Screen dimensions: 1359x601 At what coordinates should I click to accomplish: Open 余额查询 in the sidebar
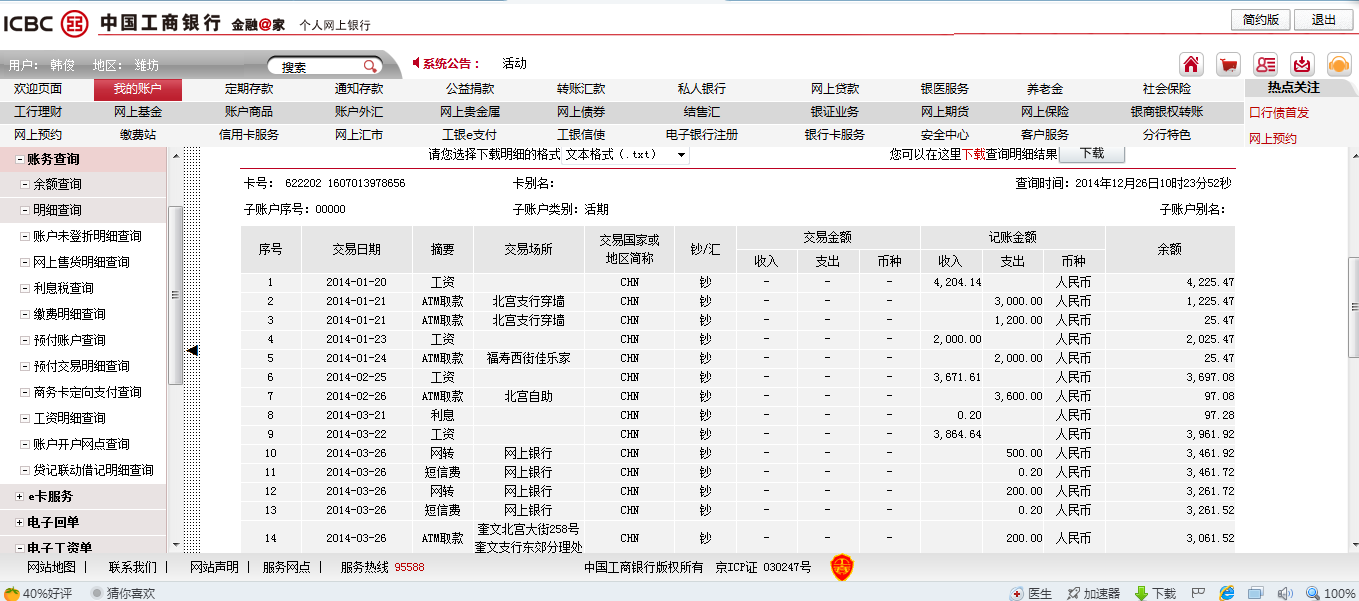pos(57,184)
